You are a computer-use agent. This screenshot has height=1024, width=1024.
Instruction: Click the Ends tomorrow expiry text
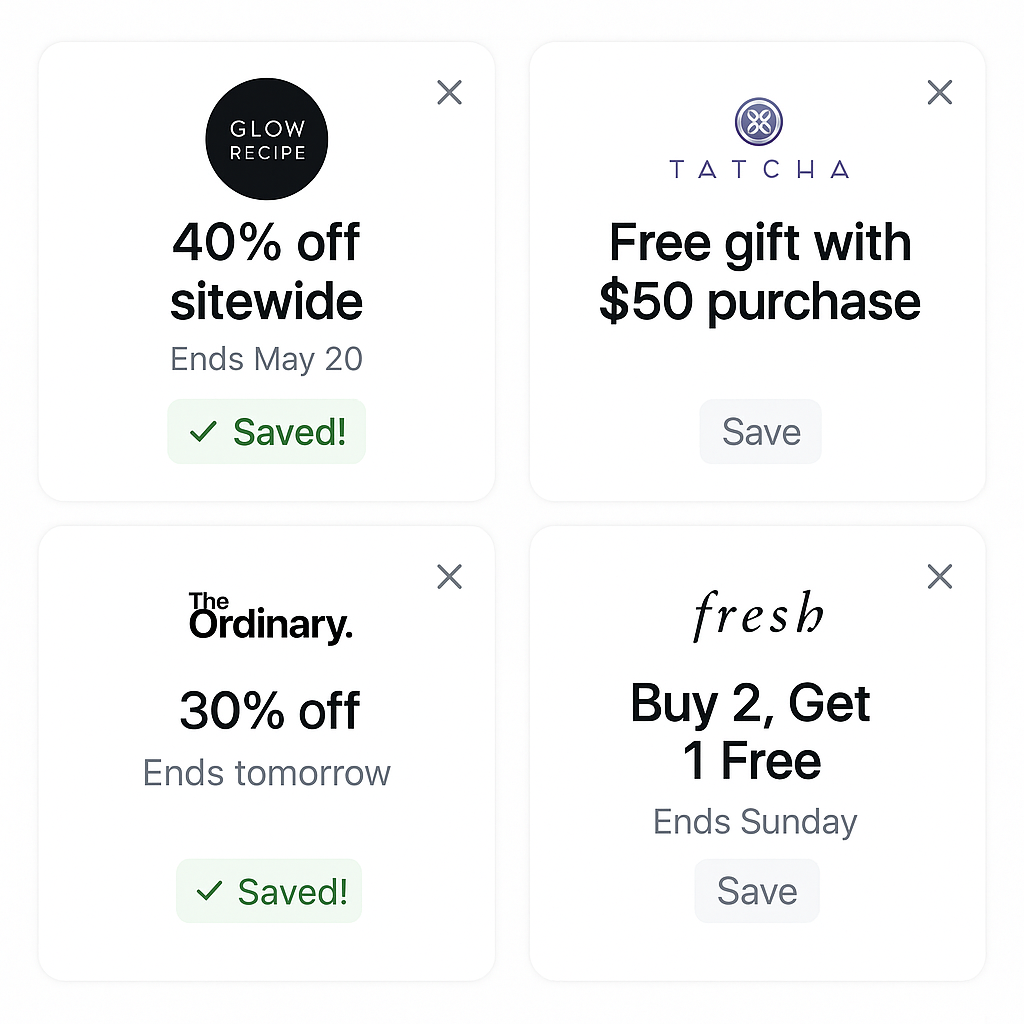[266, 773]
